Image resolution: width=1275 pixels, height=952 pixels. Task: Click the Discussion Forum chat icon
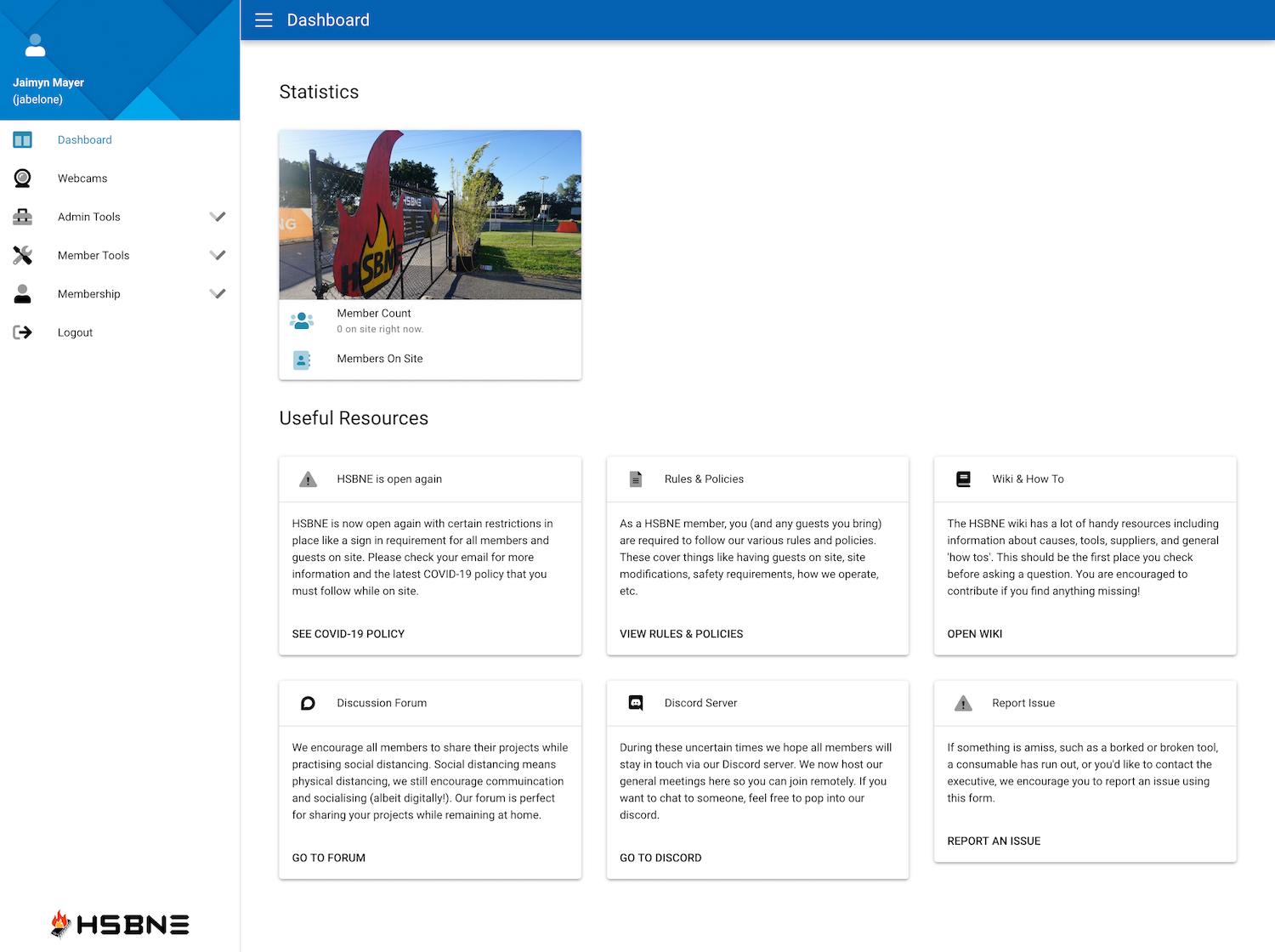(x=309, y=703)
